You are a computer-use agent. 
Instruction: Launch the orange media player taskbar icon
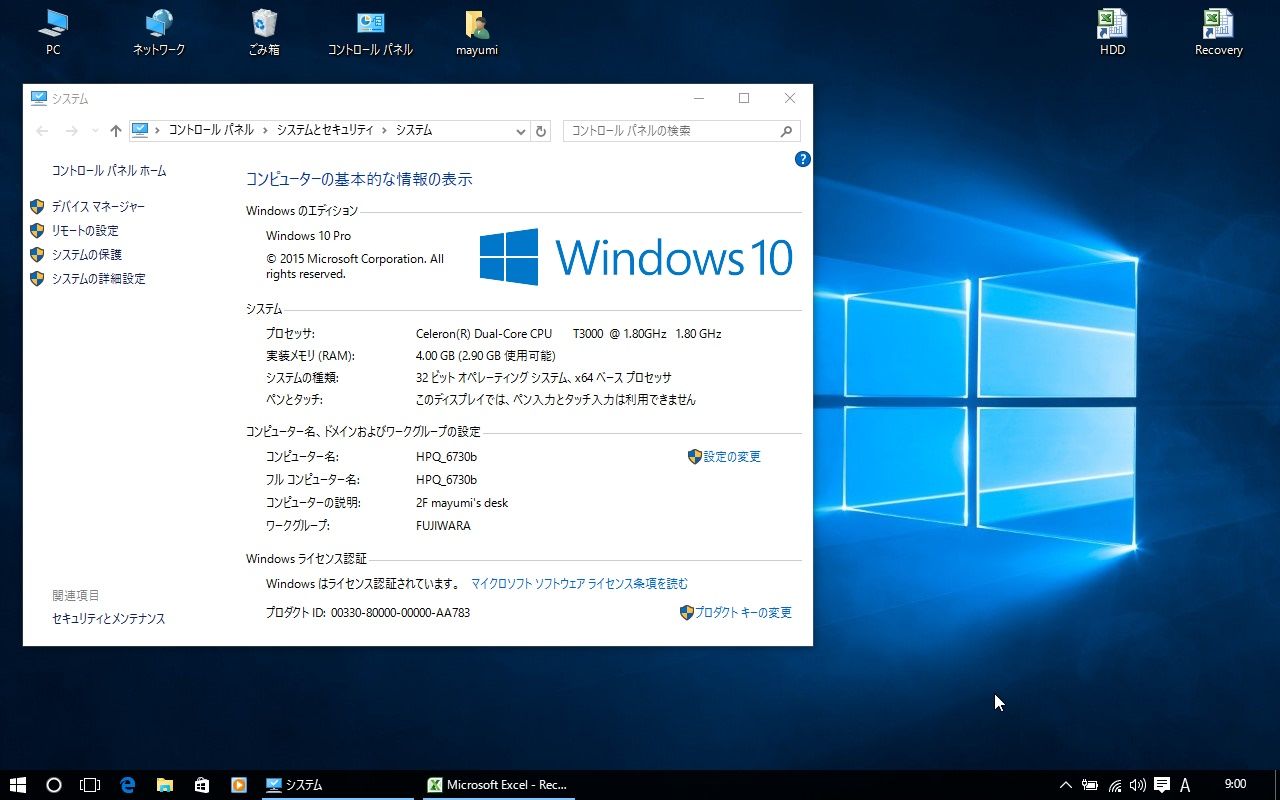[x=238, y=785]
